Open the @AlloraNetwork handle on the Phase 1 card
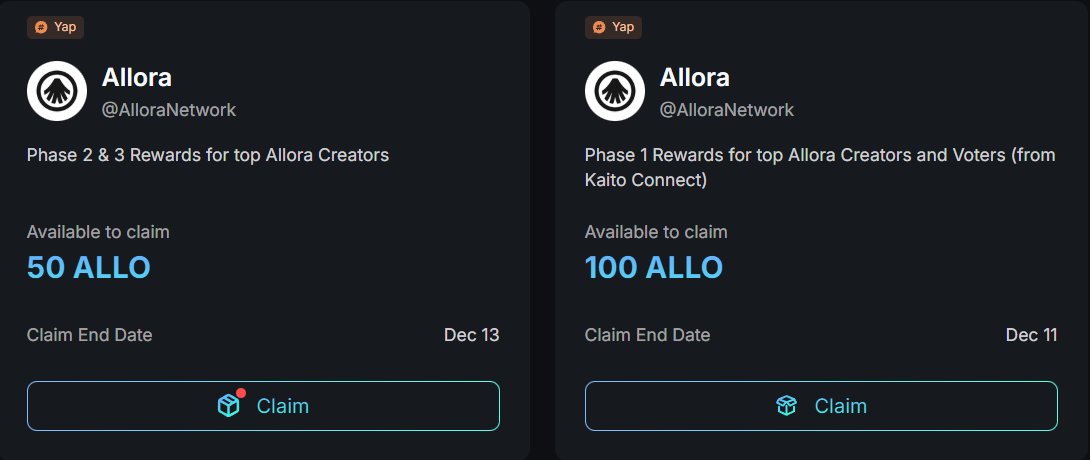1090x460 pixels. click(x=727, y=110)
